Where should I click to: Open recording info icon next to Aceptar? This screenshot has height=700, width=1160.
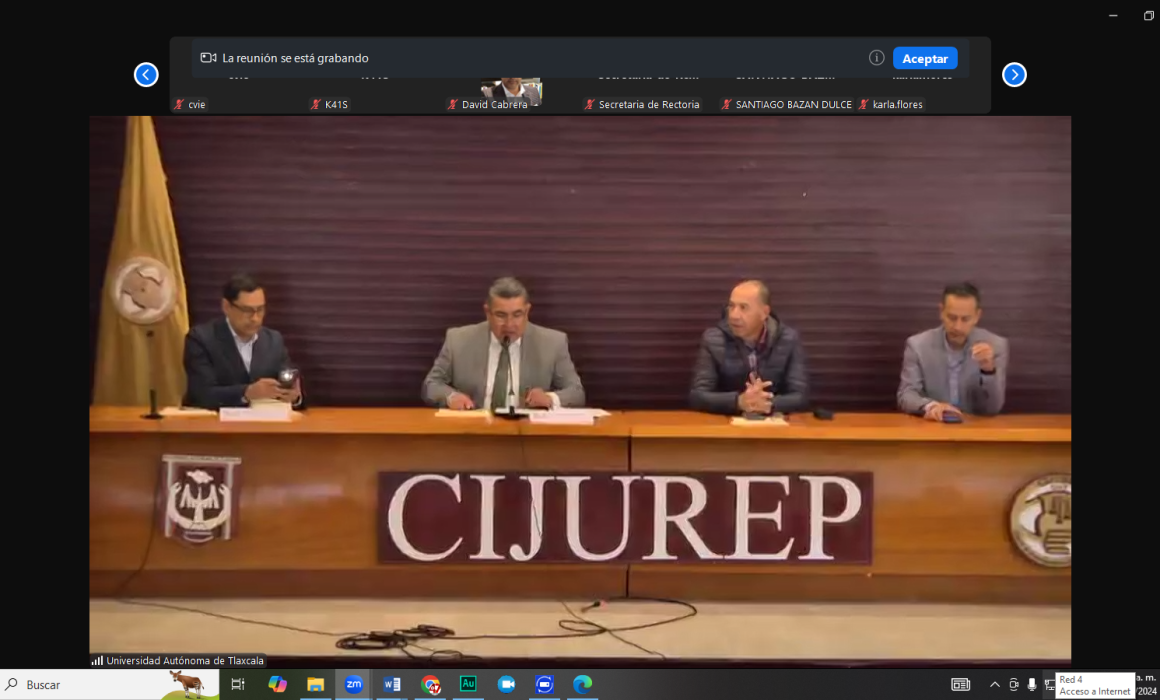pos(877,58)
